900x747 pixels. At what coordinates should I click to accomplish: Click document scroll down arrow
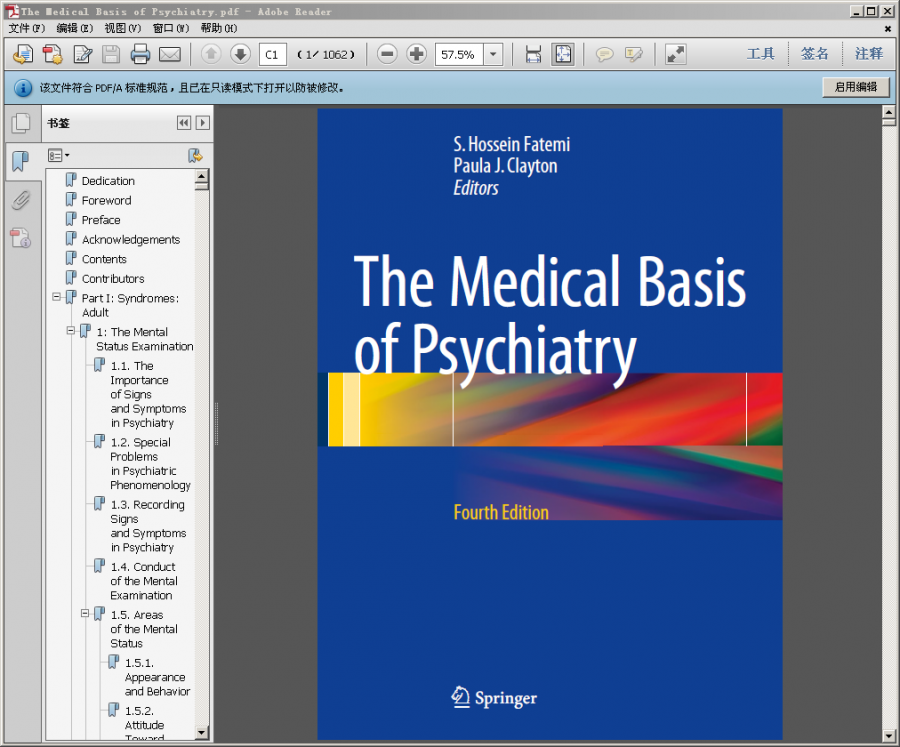[x=889, y=736]
